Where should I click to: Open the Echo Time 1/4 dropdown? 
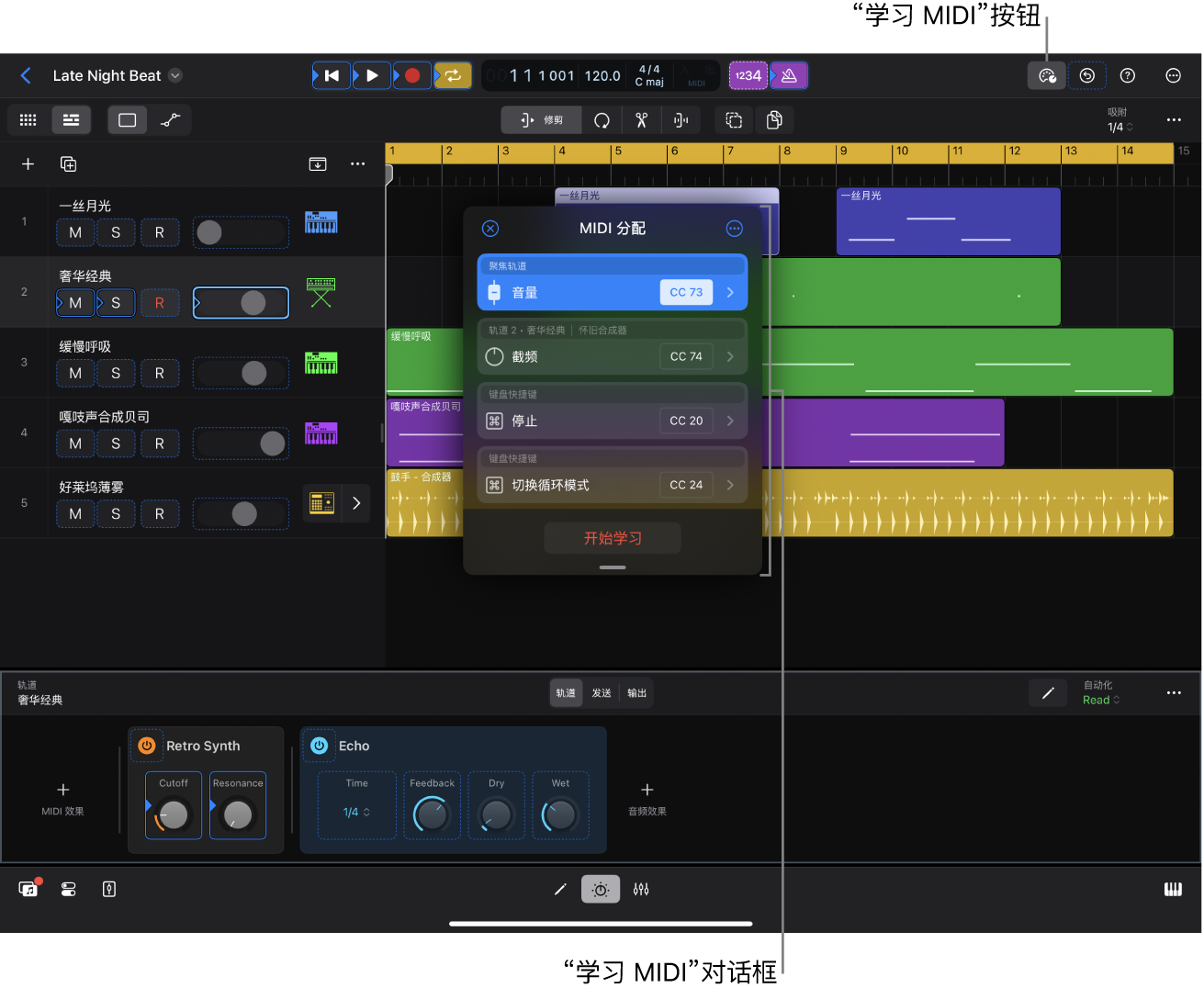pyautogui.click(x=356, y=813)
